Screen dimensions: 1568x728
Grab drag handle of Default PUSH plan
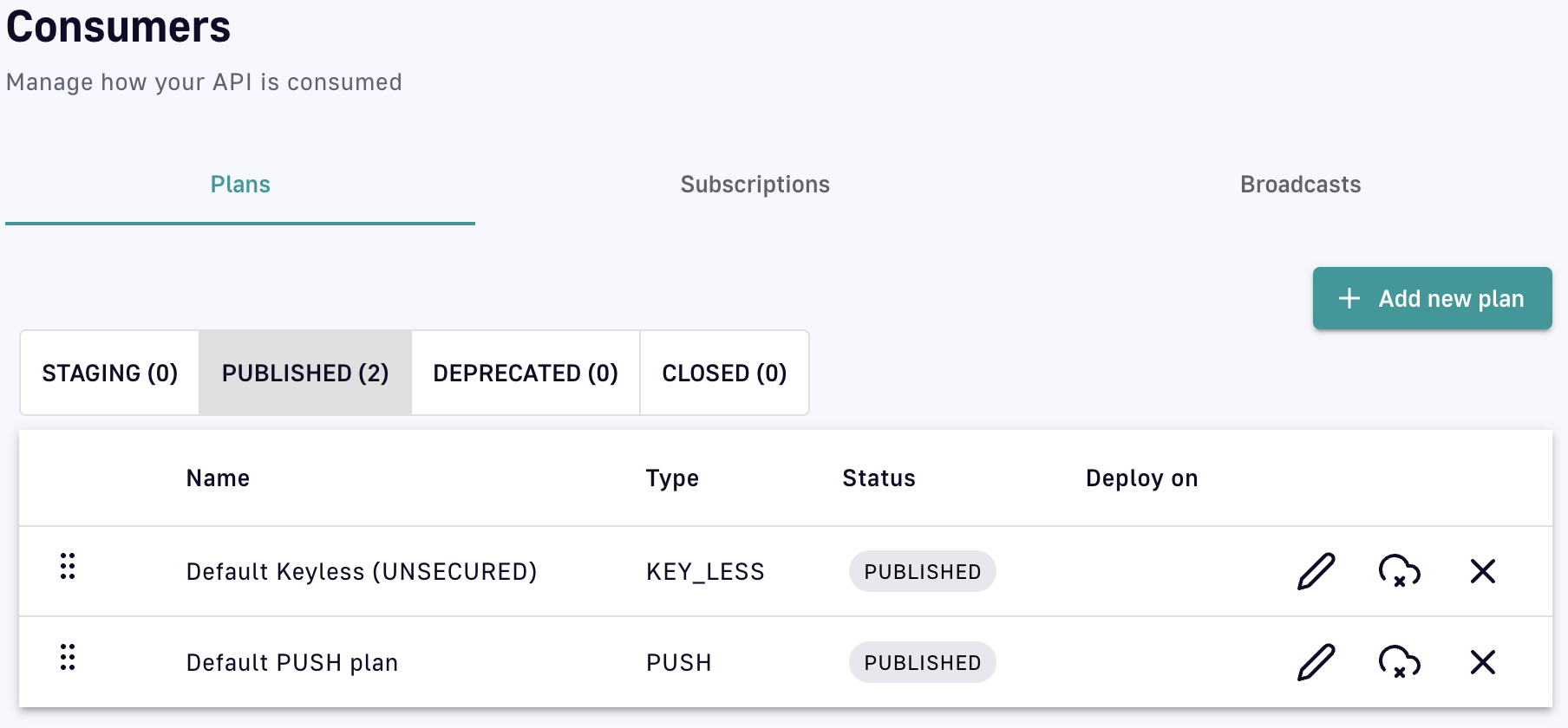coord(68,657)
